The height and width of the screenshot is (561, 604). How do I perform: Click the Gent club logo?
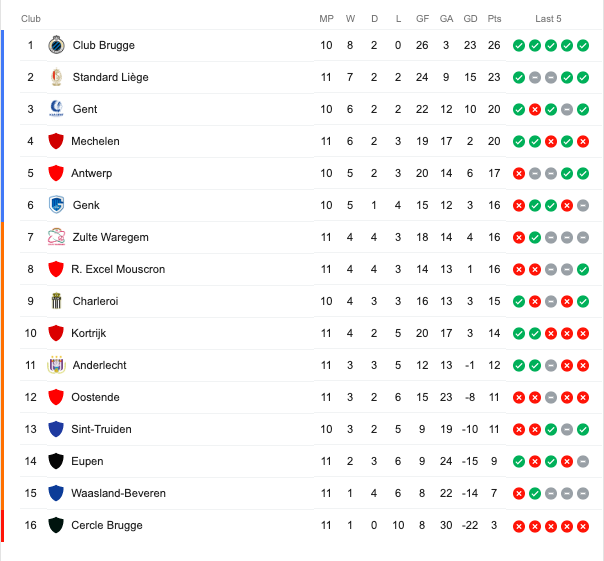(x=56, y=109)
